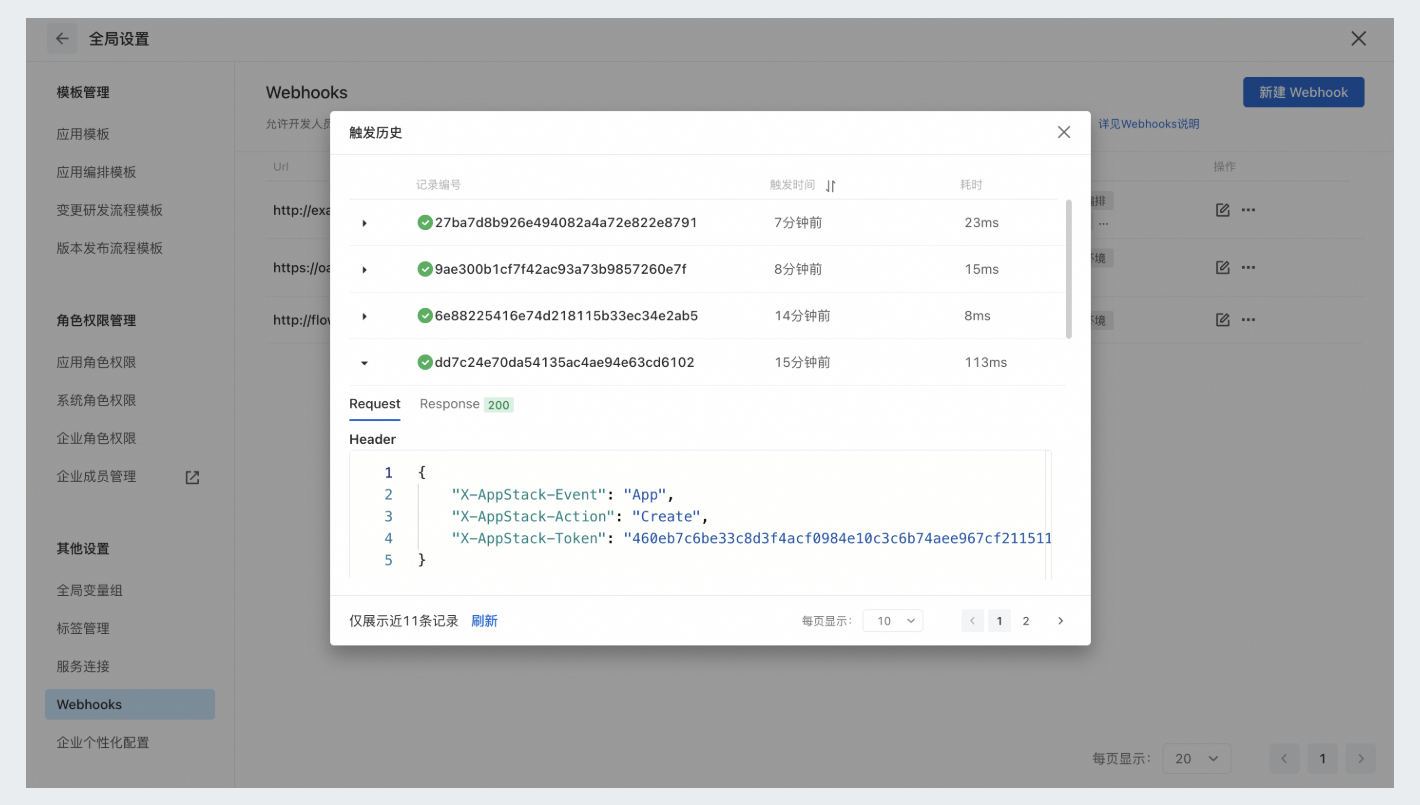This screenshot has height=805, width=1420.
Task: Edit the third webhook row (http://flow…)
Action: coord(1222,320)
